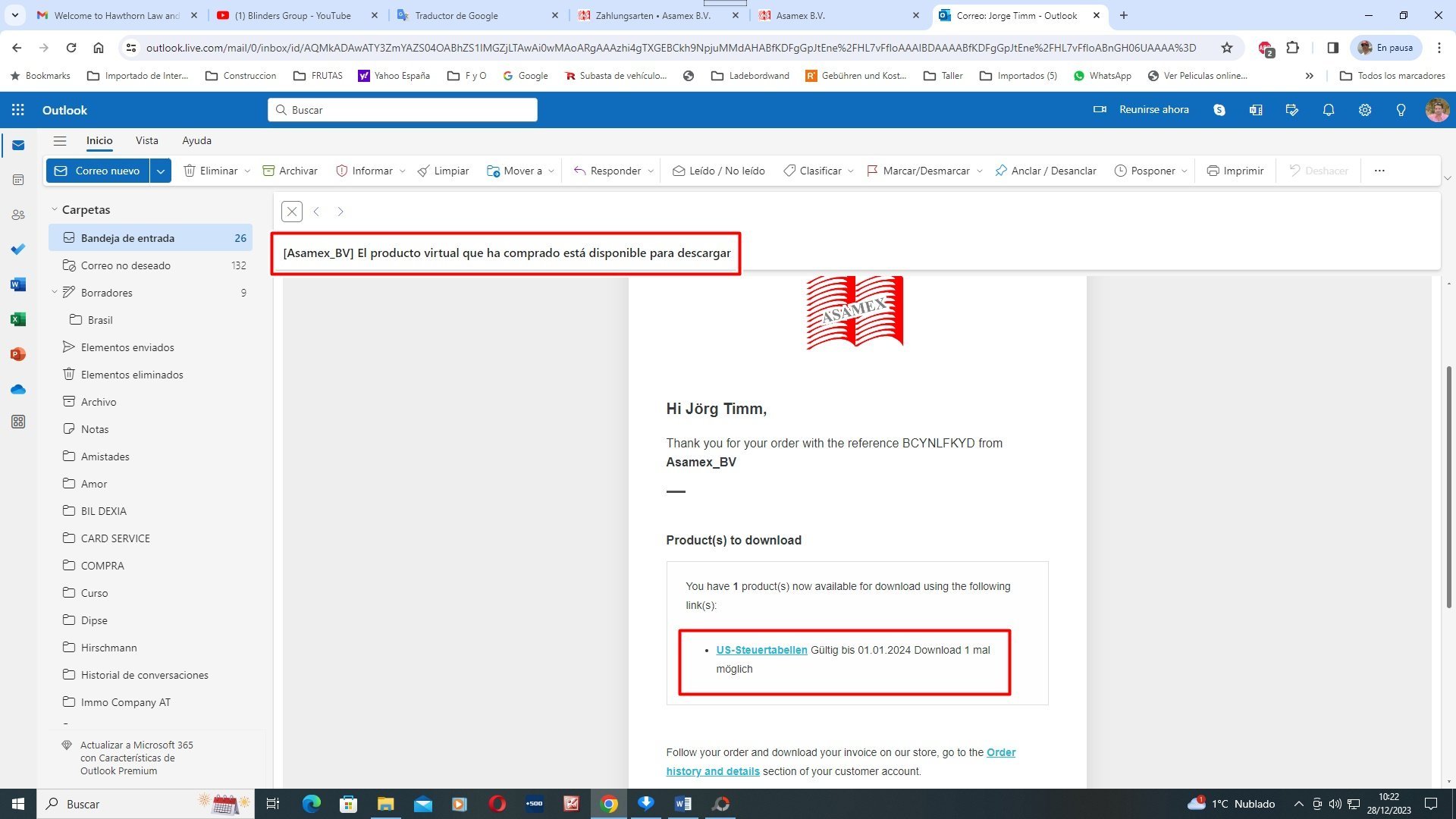
Task: Open the Ayuda tab
Action: tap(196, 140)
